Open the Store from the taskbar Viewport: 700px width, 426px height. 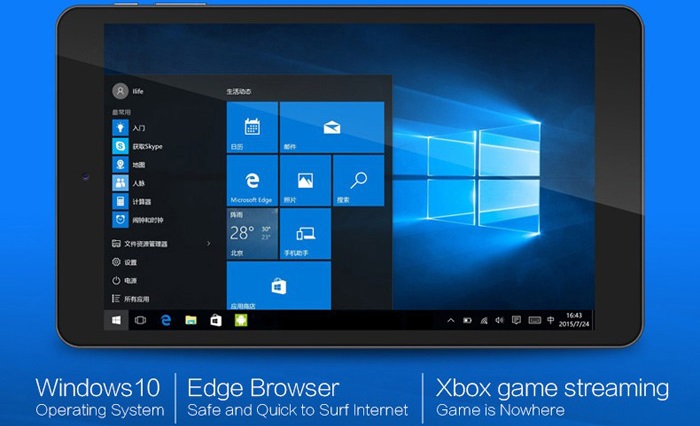[216, 320]
